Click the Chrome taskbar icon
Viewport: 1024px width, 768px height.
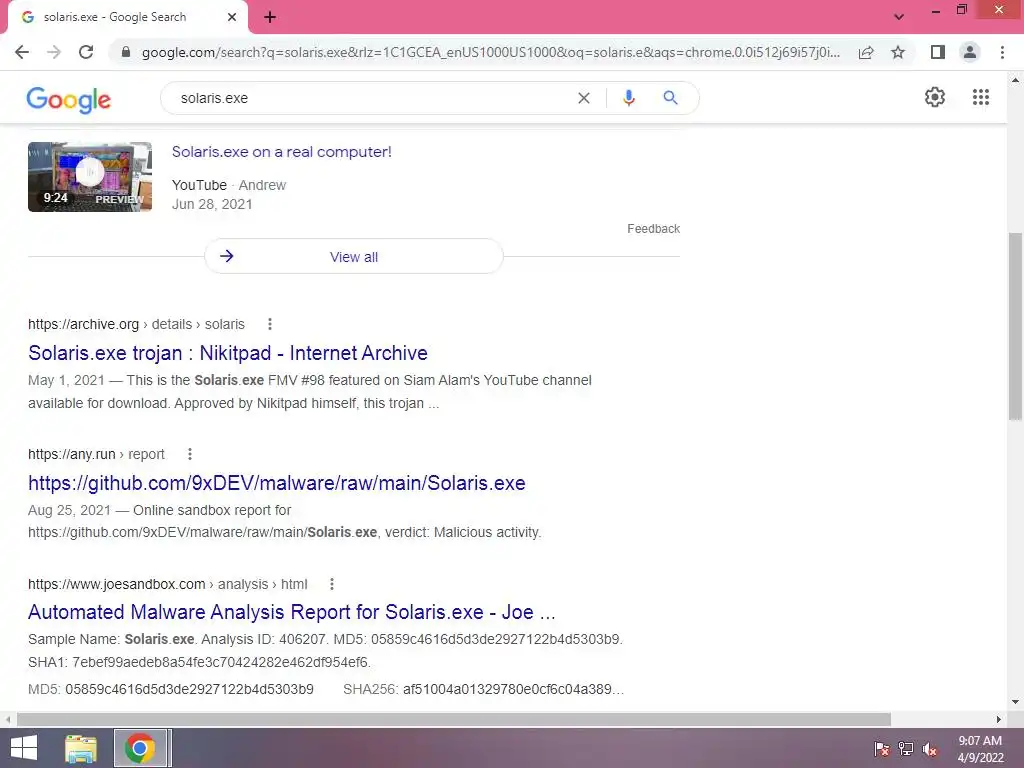tap(140, 748)
